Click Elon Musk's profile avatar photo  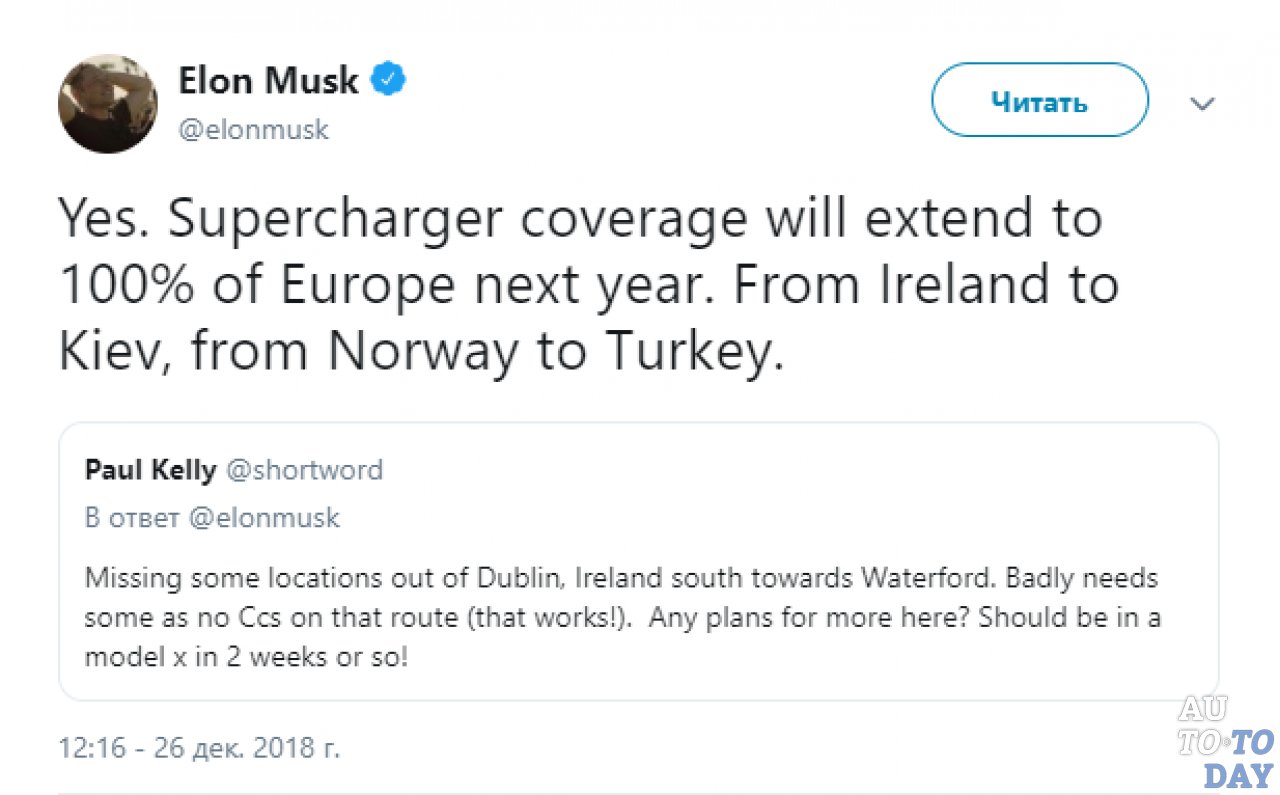pyautogui.click(x=108, y=103)
